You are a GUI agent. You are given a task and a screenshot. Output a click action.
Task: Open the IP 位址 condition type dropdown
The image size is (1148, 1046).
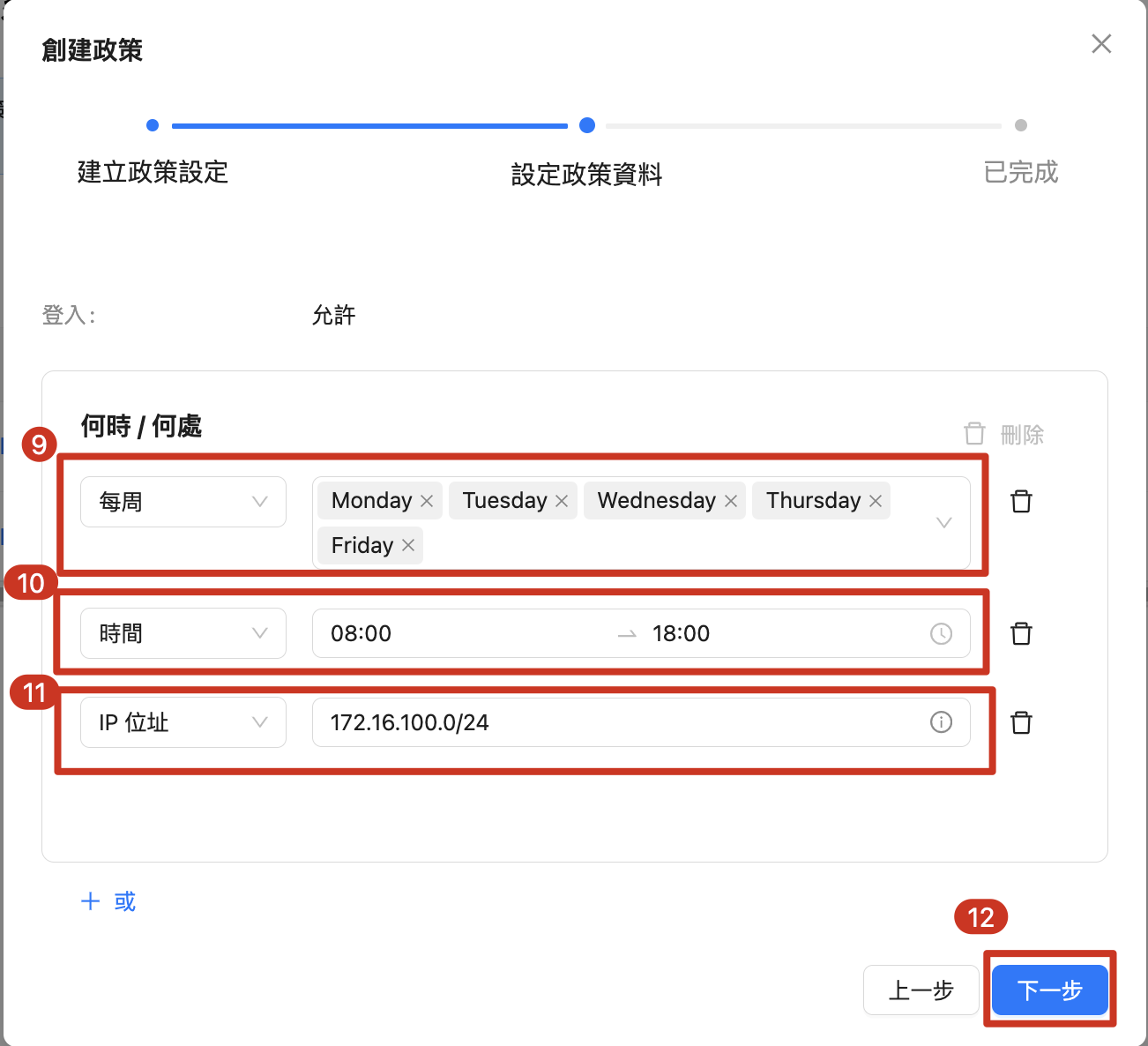click(183, 722)
